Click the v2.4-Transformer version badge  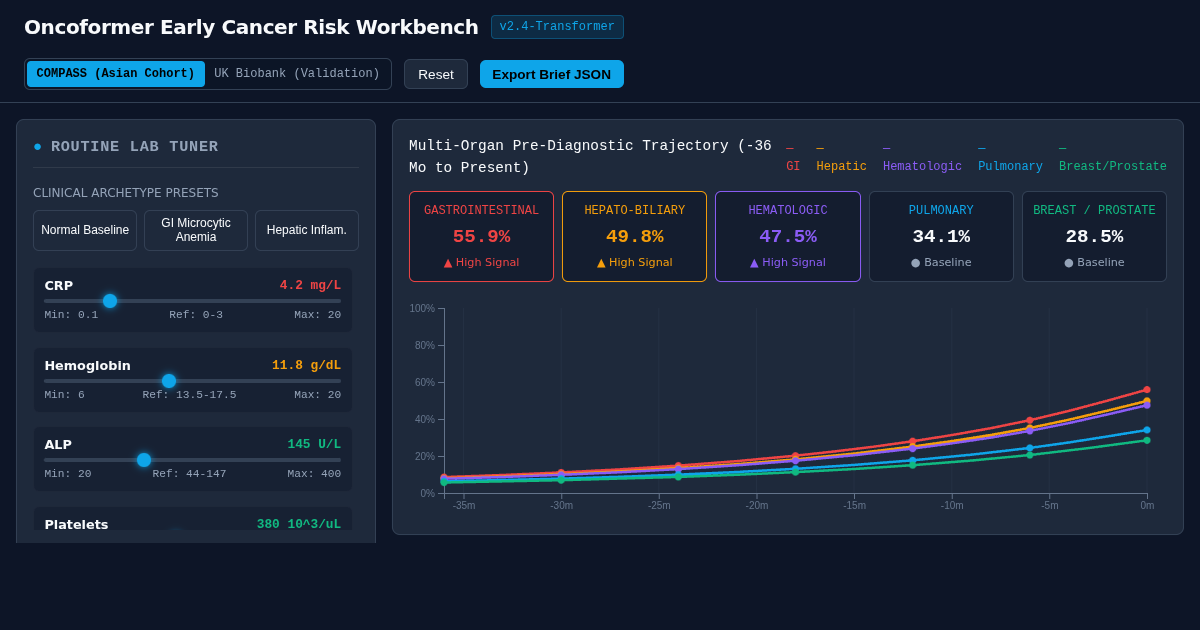pos(557,27)
